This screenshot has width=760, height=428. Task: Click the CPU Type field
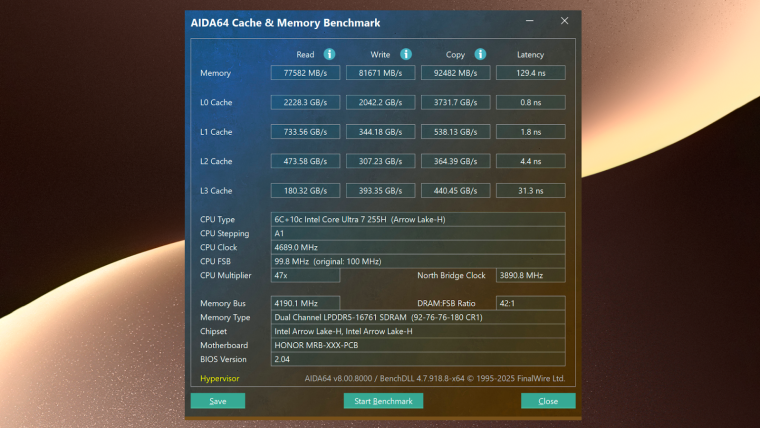click(418, 218)
